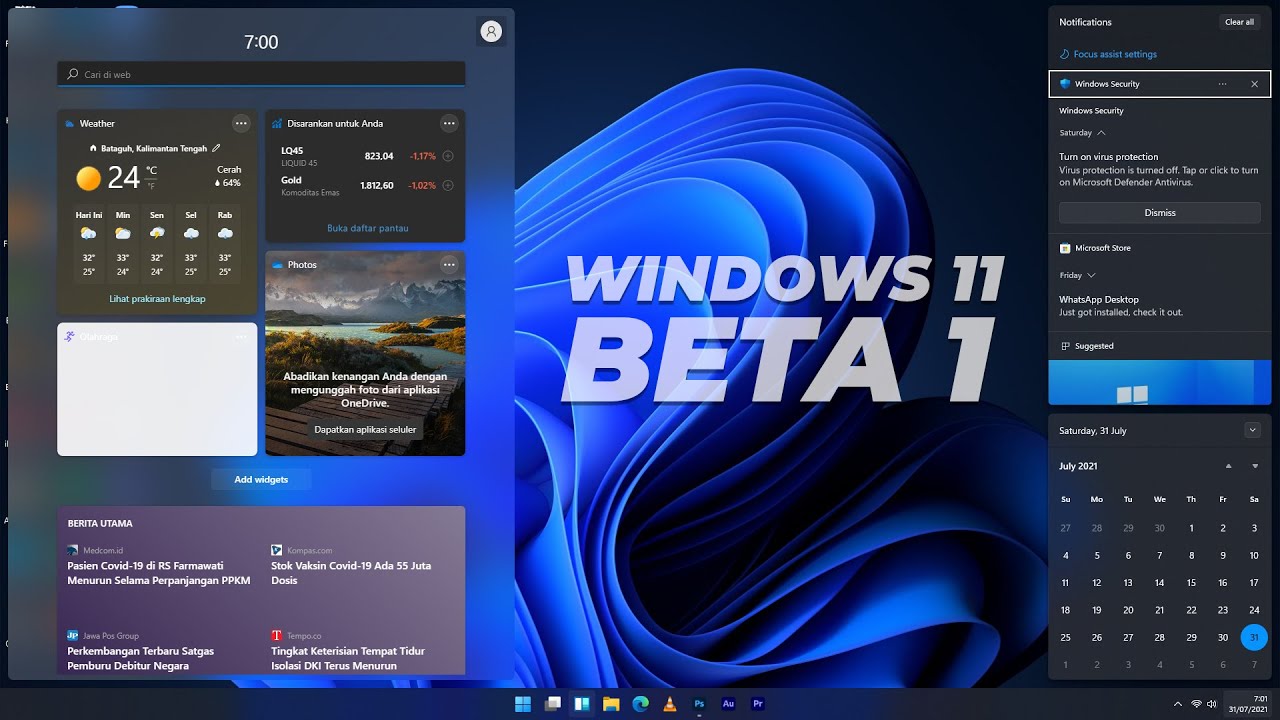Select July 1 in calendar
Screen dimensions: 1280x720
coord(1191,528)
